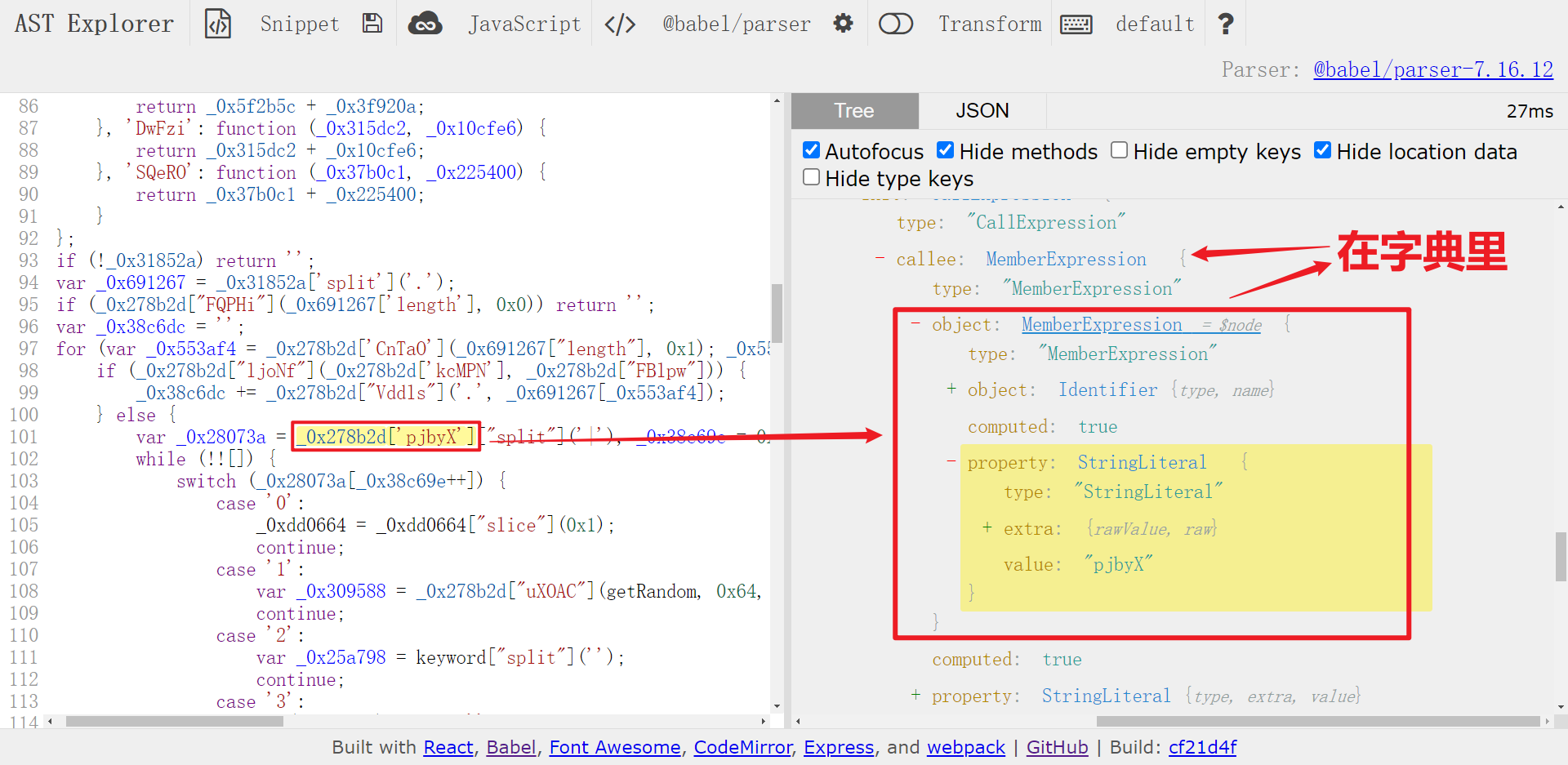Toggle the Autofocus checkbox

pyautogui.click(x=811, y=150)
